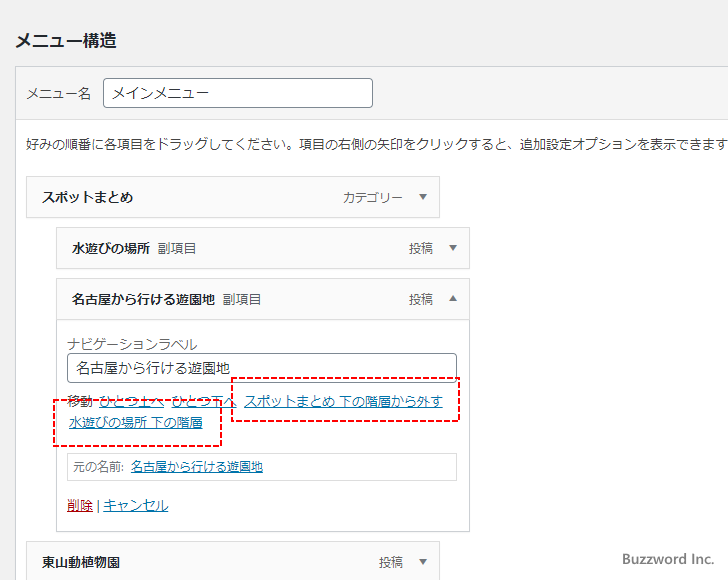Click the カテゴリー type label
Viewport: 728px width, 580px height.
[373, 197]
